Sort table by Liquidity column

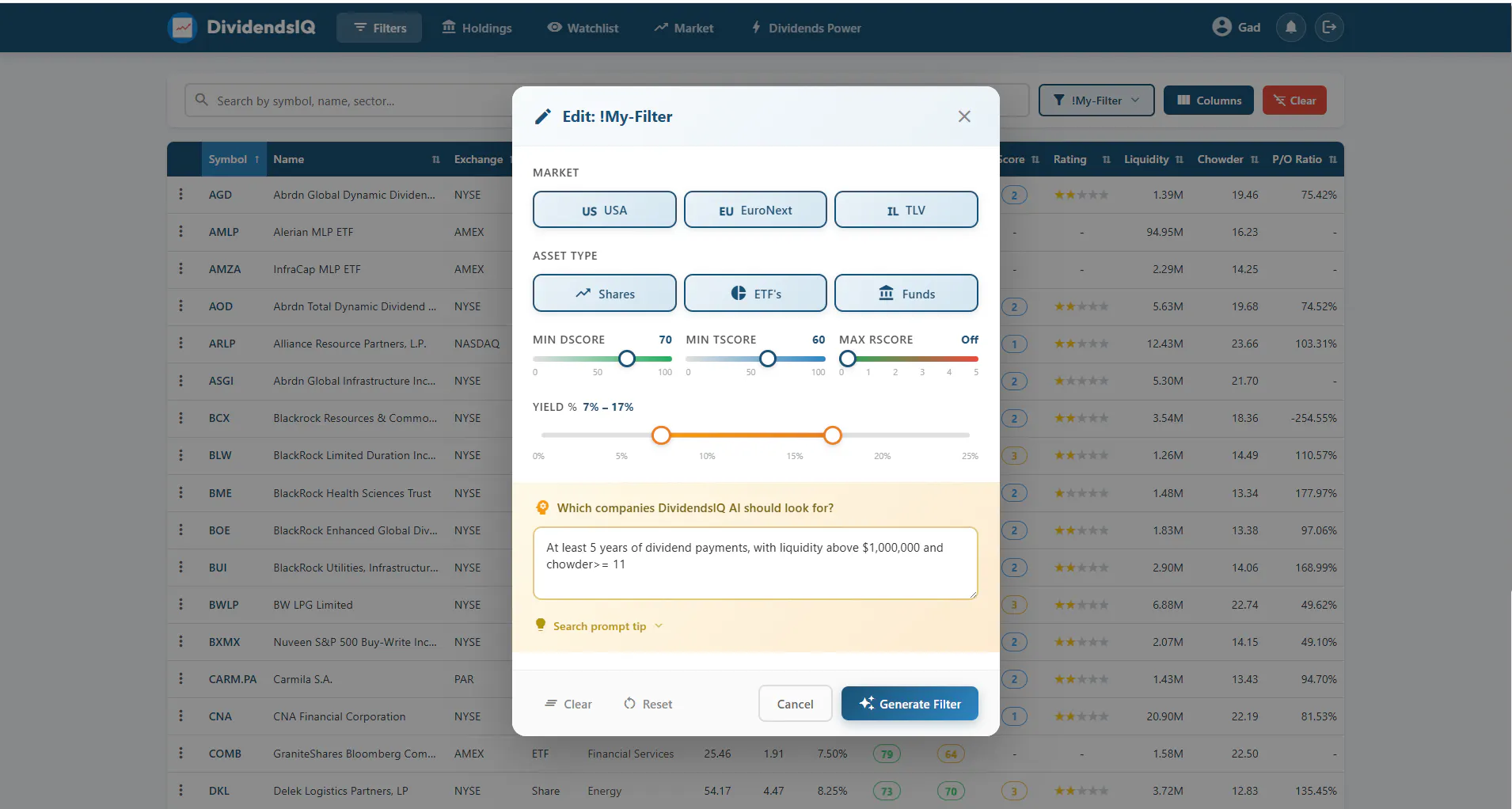pyautogui.click(x=1153, y=159)
